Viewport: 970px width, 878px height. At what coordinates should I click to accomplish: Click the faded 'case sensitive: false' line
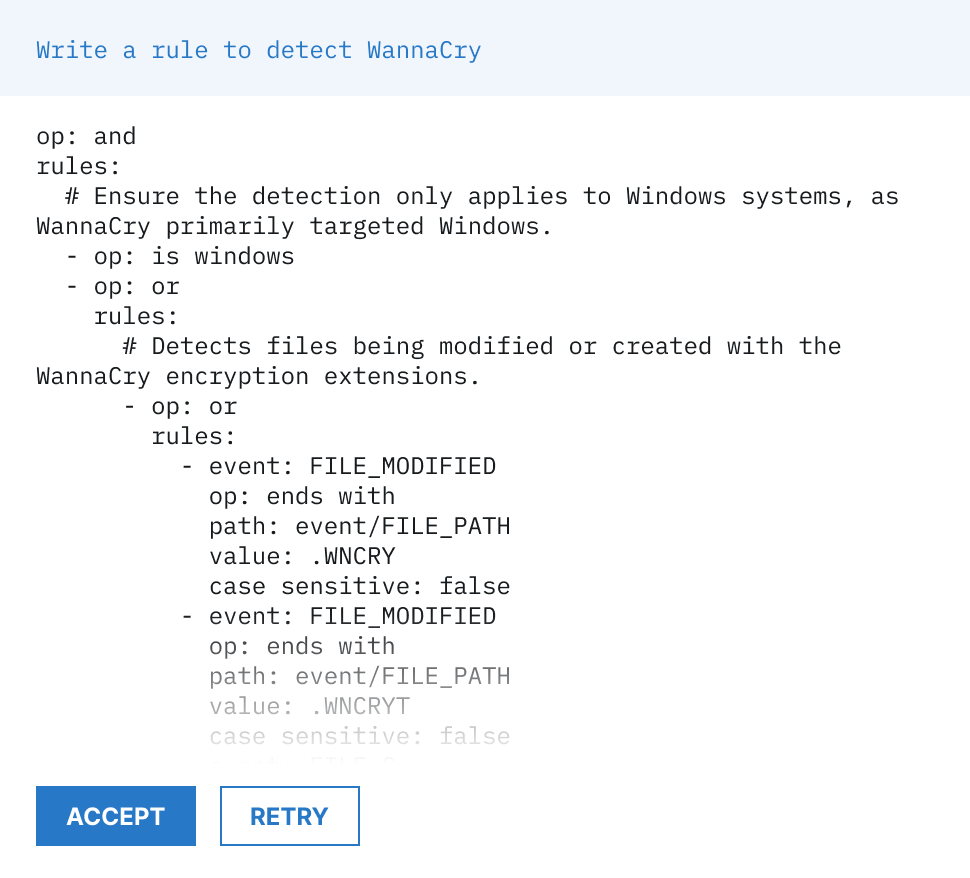point(359,736)
